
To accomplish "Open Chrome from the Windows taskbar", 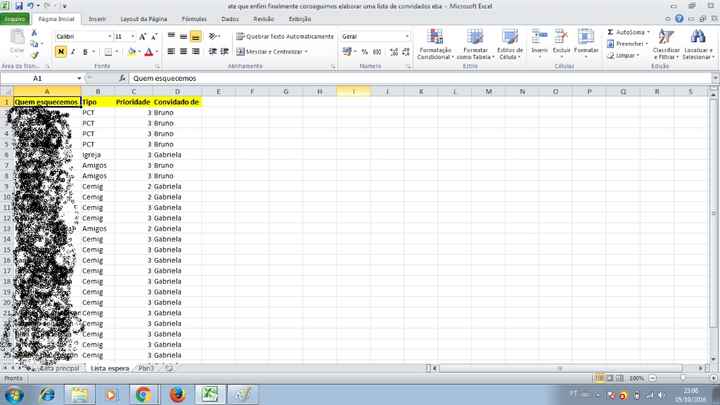I will point(143,394).
